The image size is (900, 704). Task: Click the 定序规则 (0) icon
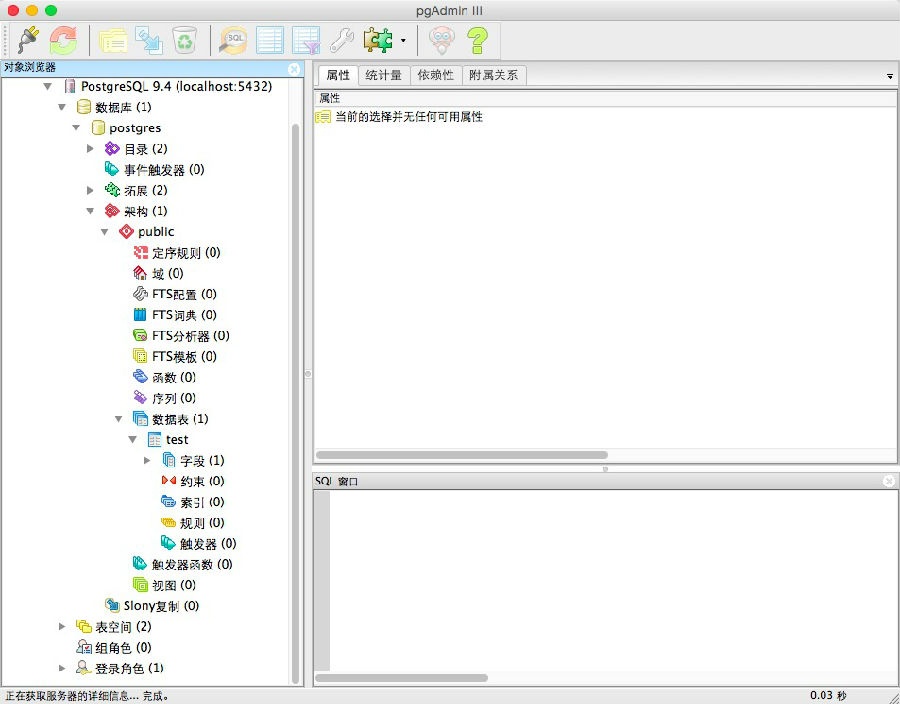[141, 252]
